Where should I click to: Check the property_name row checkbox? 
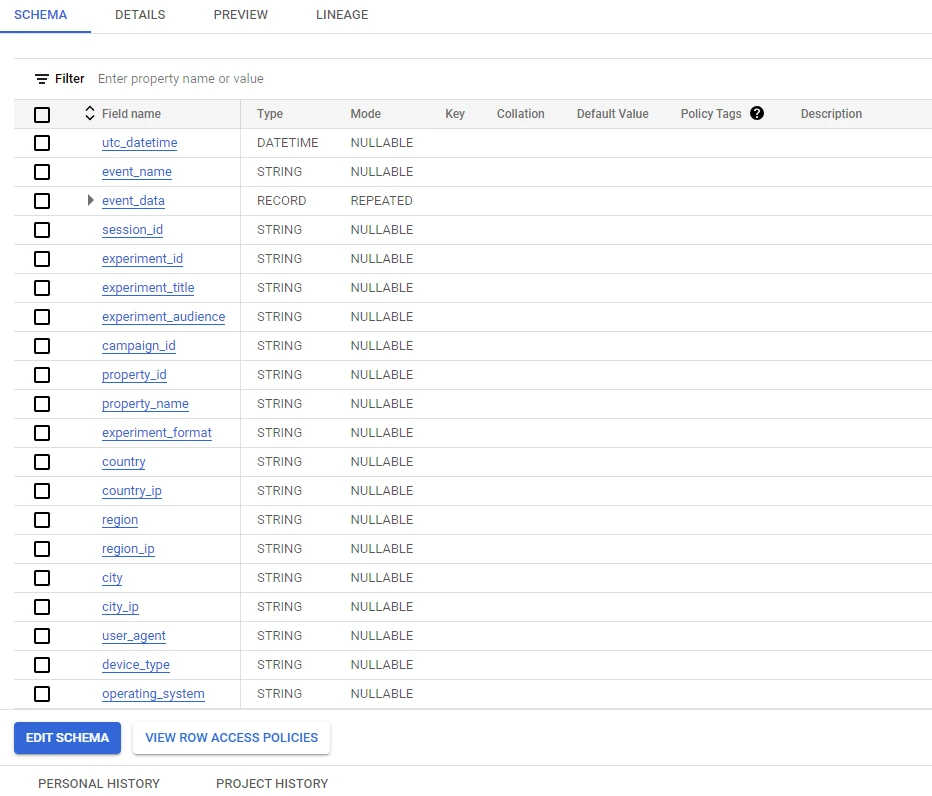pos(42,404)
